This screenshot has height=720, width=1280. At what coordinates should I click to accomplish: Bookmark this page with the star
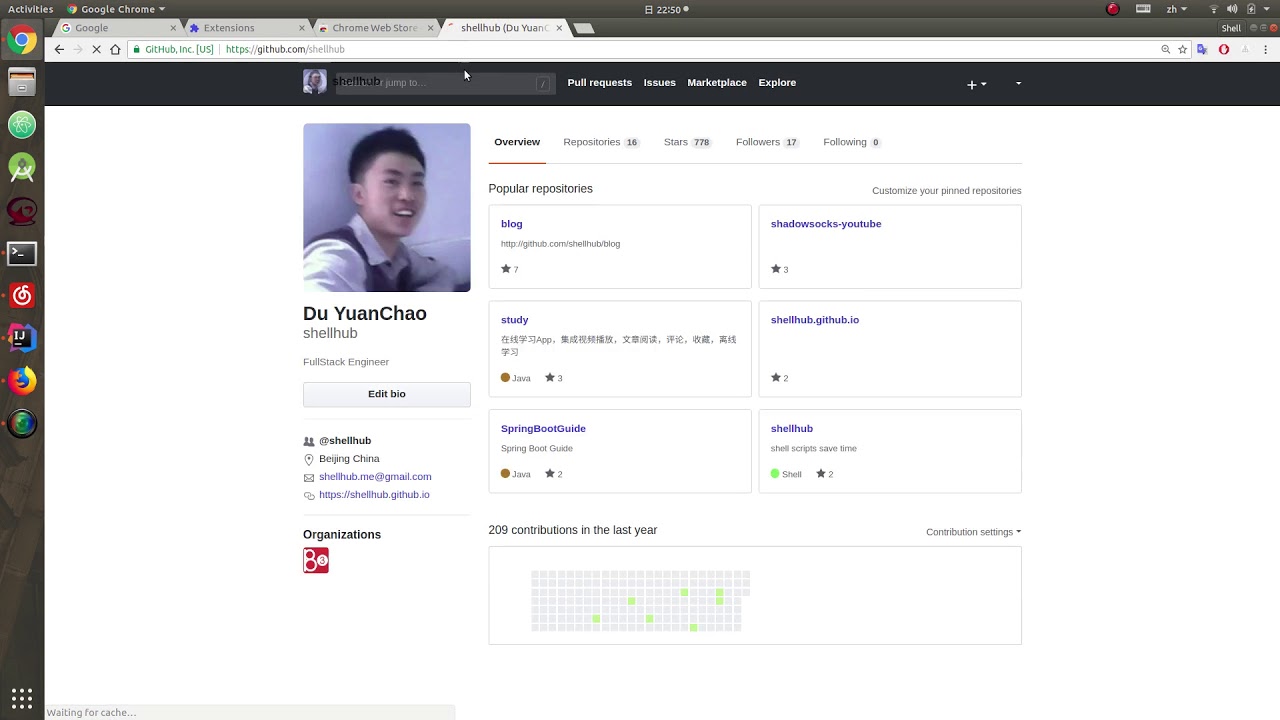pos(1182,49)
